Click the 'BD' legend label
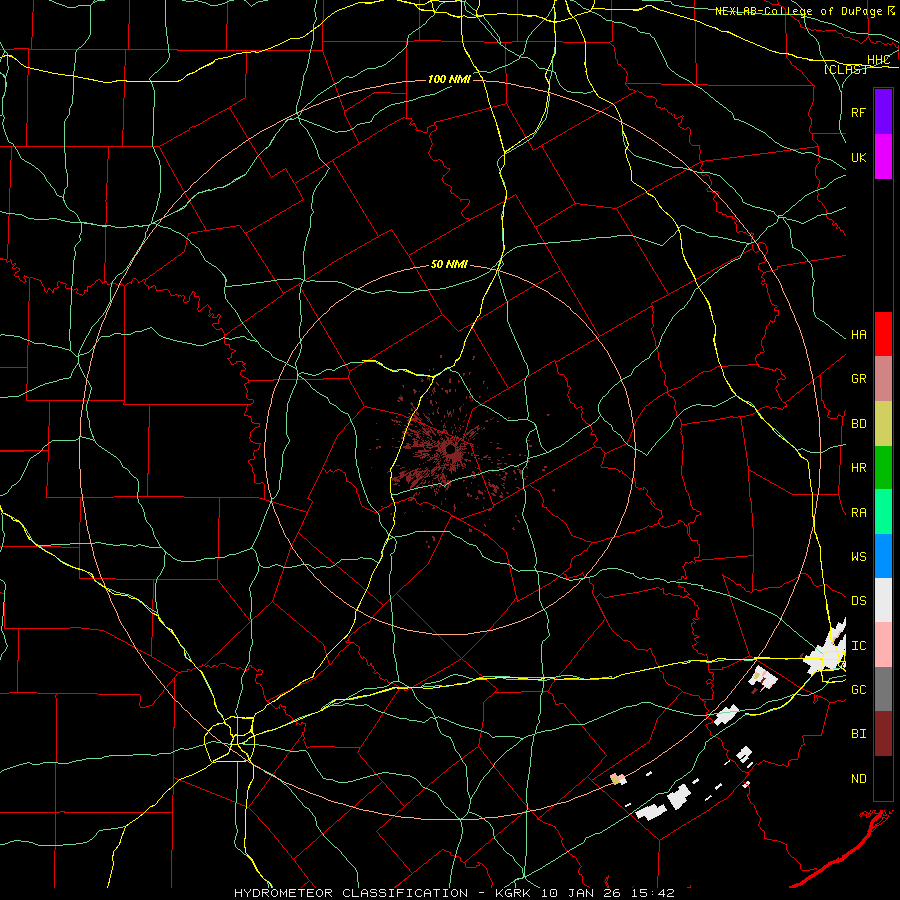 858,424
